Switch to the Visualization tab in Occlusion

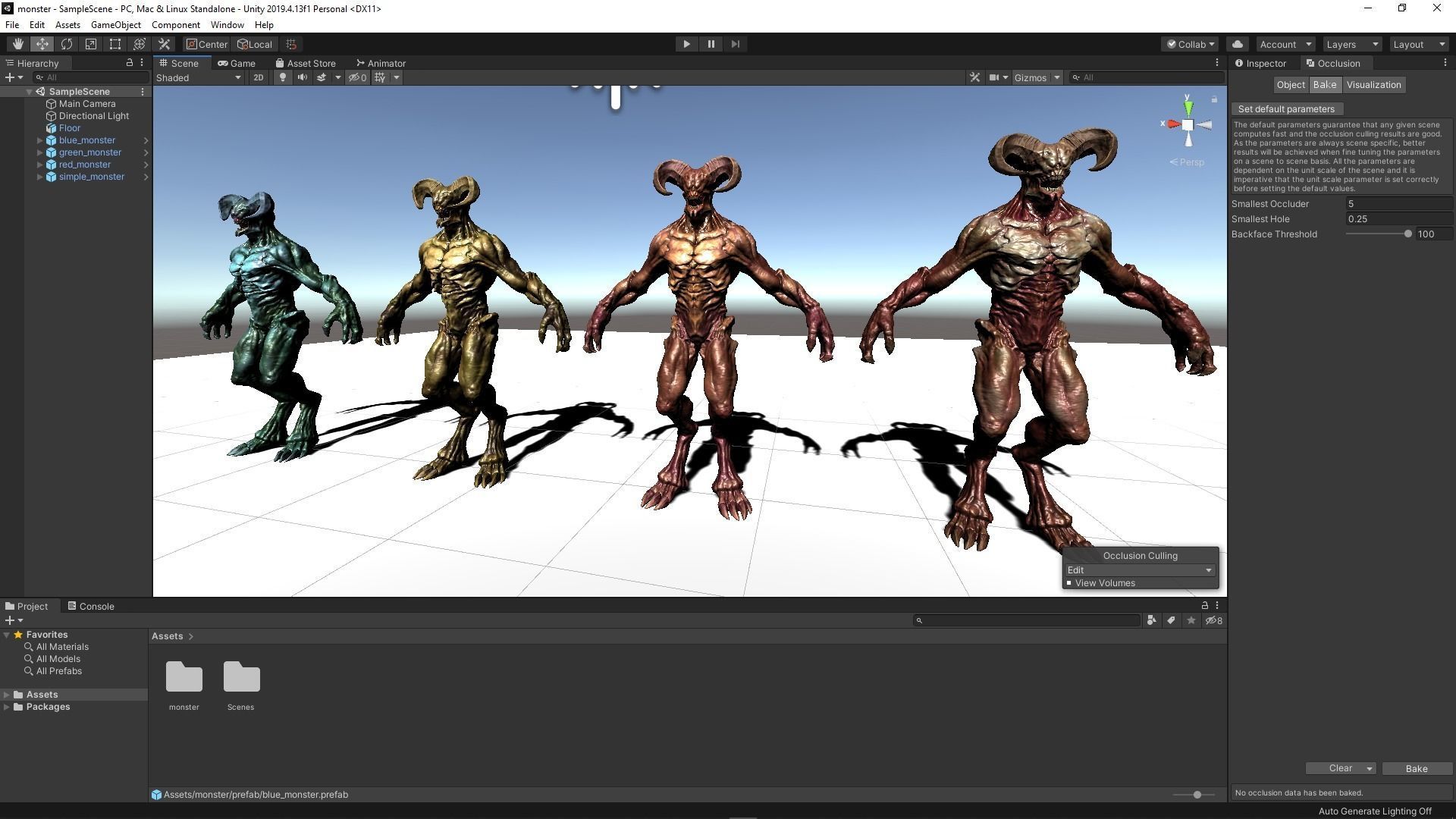(1373, 84)
